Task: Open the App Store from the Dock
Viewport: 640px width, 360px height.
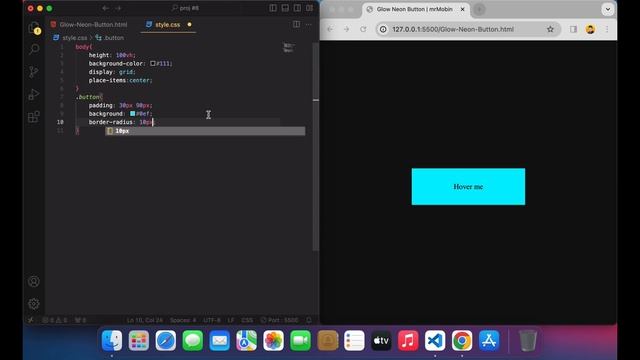Action: [489, 340]
